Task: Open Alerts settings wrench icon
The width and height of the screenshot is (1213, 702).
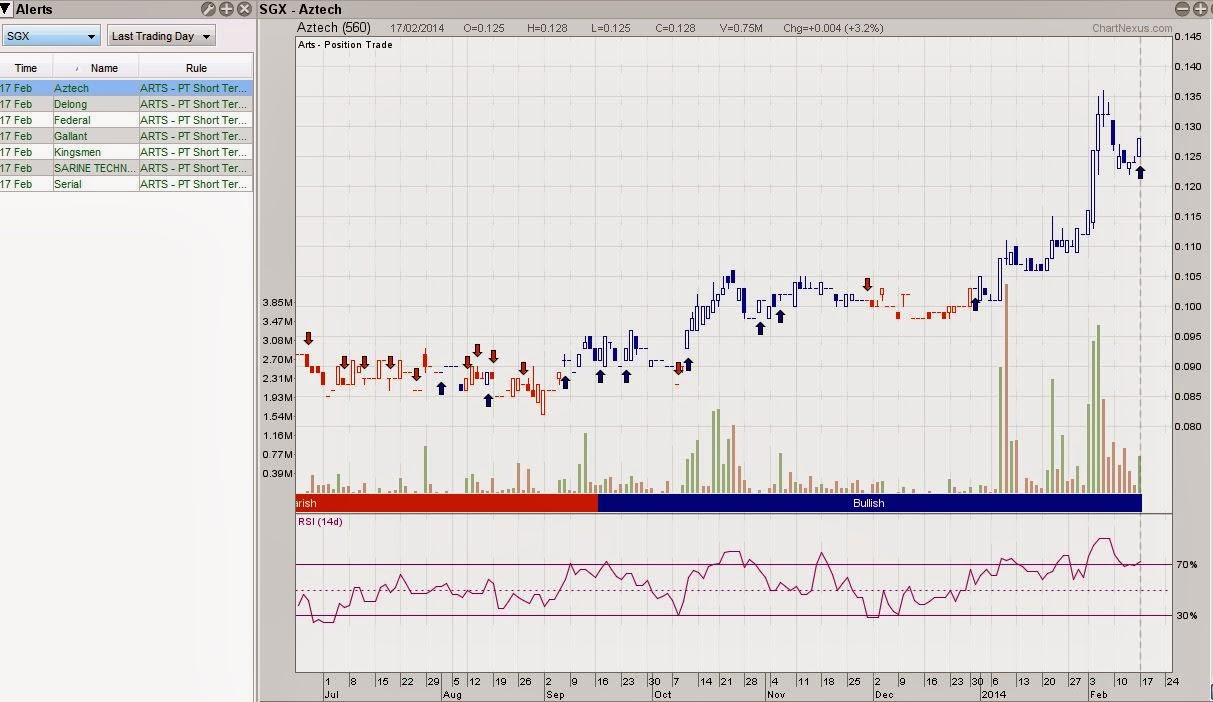Action: [208, 9]
